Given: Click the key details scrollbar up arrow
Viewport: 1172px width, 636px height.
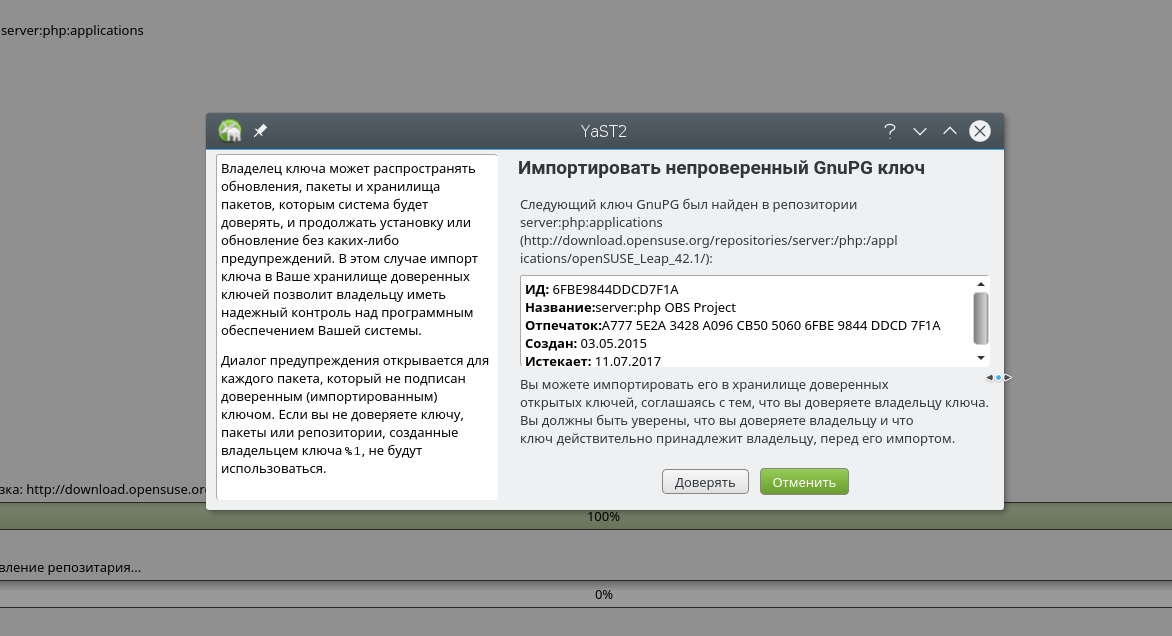Looking at the screenshot, I should (x=981, y=284).
